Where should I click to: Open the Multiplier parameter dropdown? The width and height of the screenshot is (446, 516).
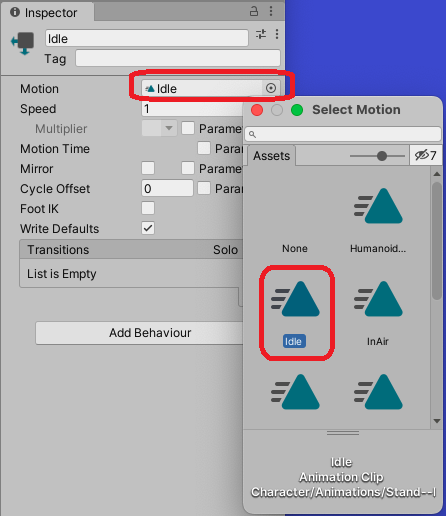(159, 128)
